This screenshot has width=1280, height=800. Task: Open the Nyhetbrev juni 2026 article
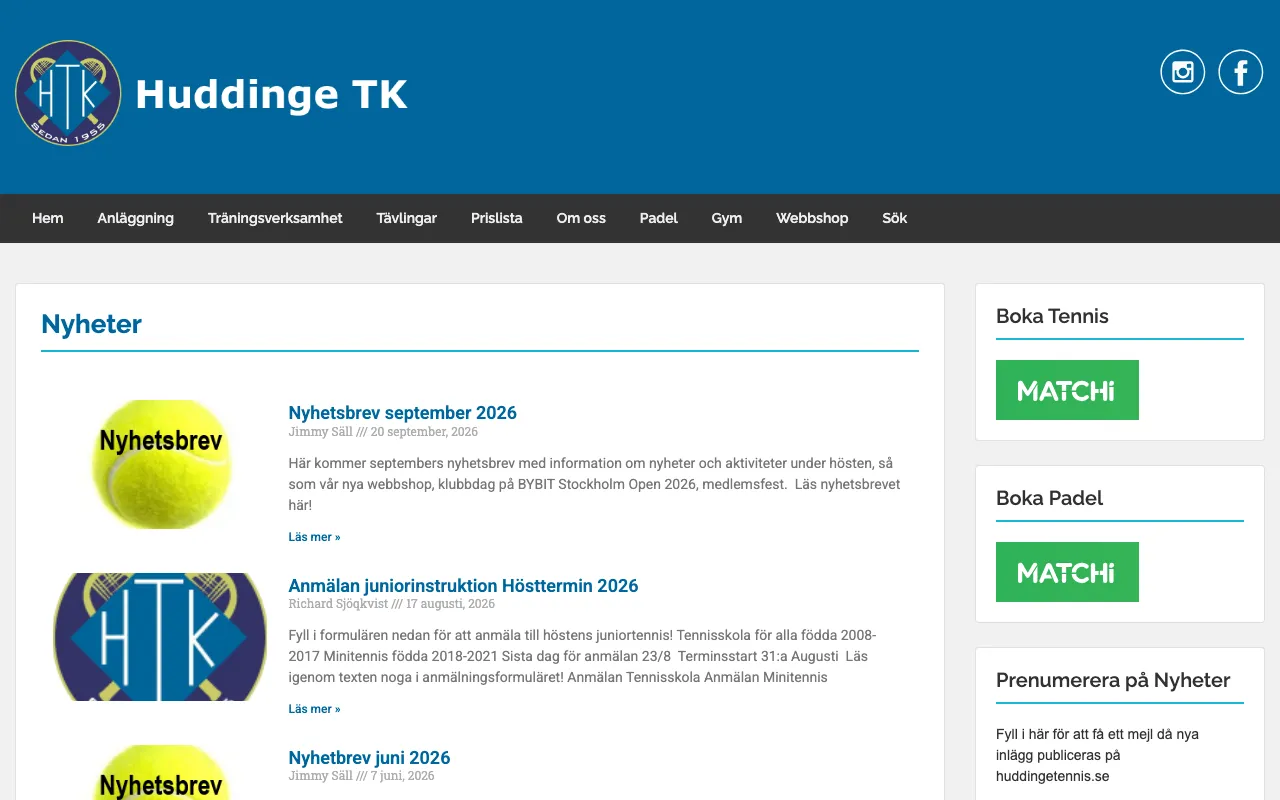click(369, 758)
